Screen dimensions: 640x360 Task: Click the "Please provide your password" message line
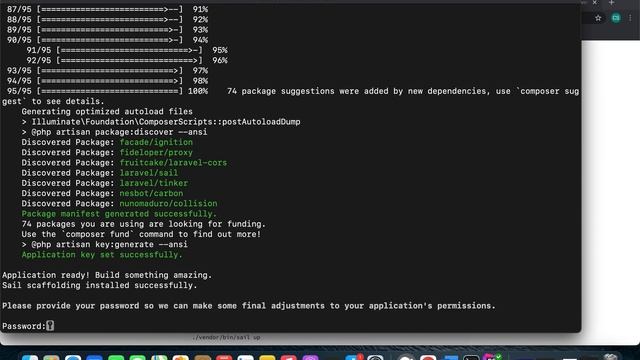click(249, 305)
